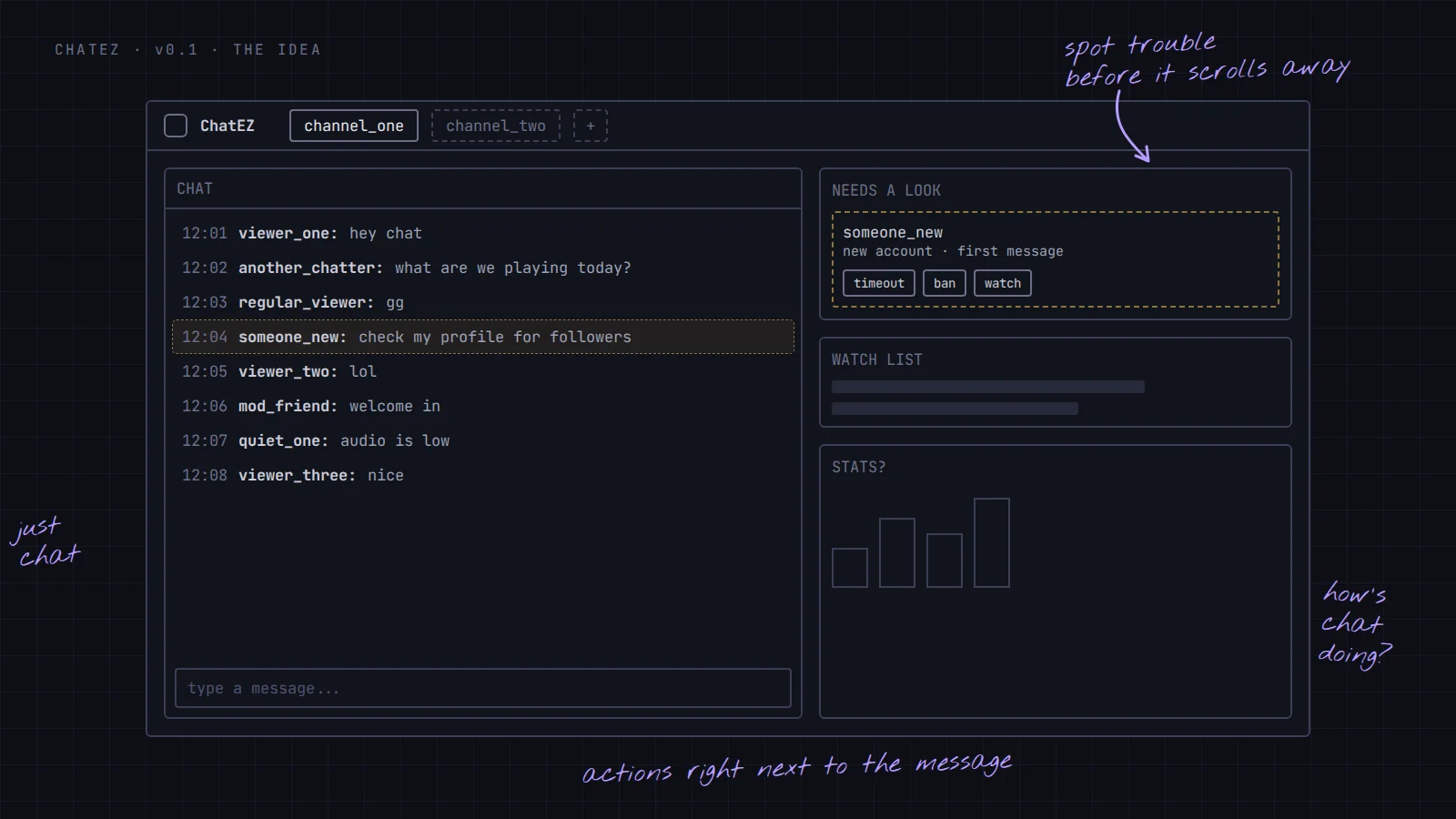
Task: Click viewer_three's nice message
Action: coord(483,475)
